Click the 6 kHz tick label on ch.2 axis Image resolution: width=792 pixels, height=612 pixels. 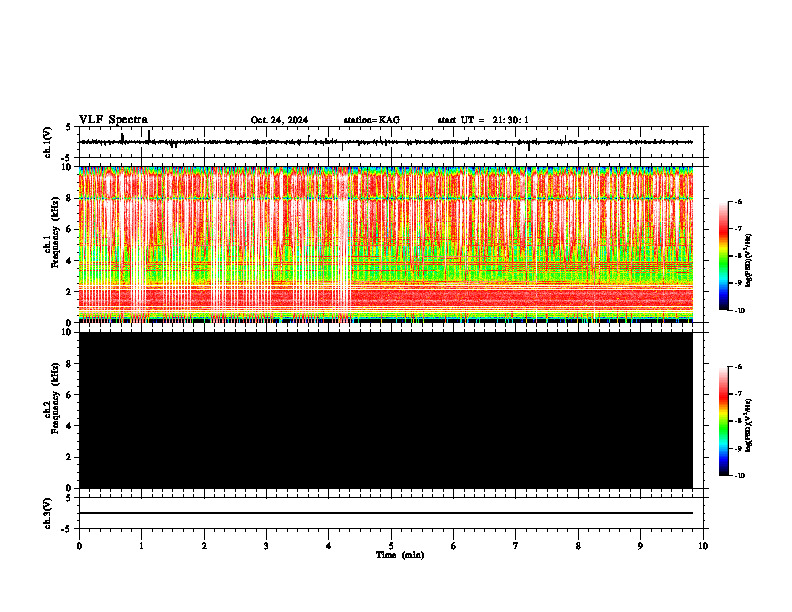(70, 395)
